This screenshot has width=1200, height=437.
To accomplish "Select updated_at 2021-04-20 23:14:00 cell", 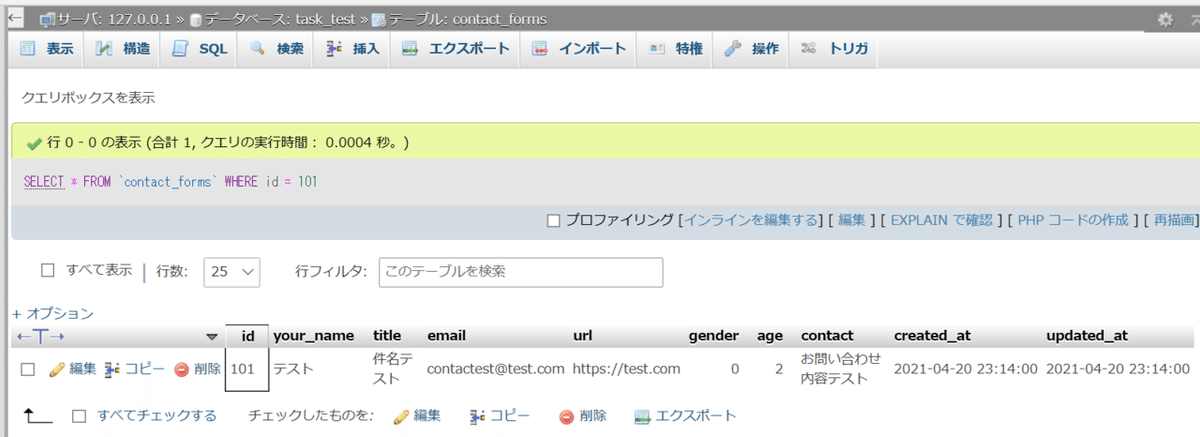I will click(1118, 369).
